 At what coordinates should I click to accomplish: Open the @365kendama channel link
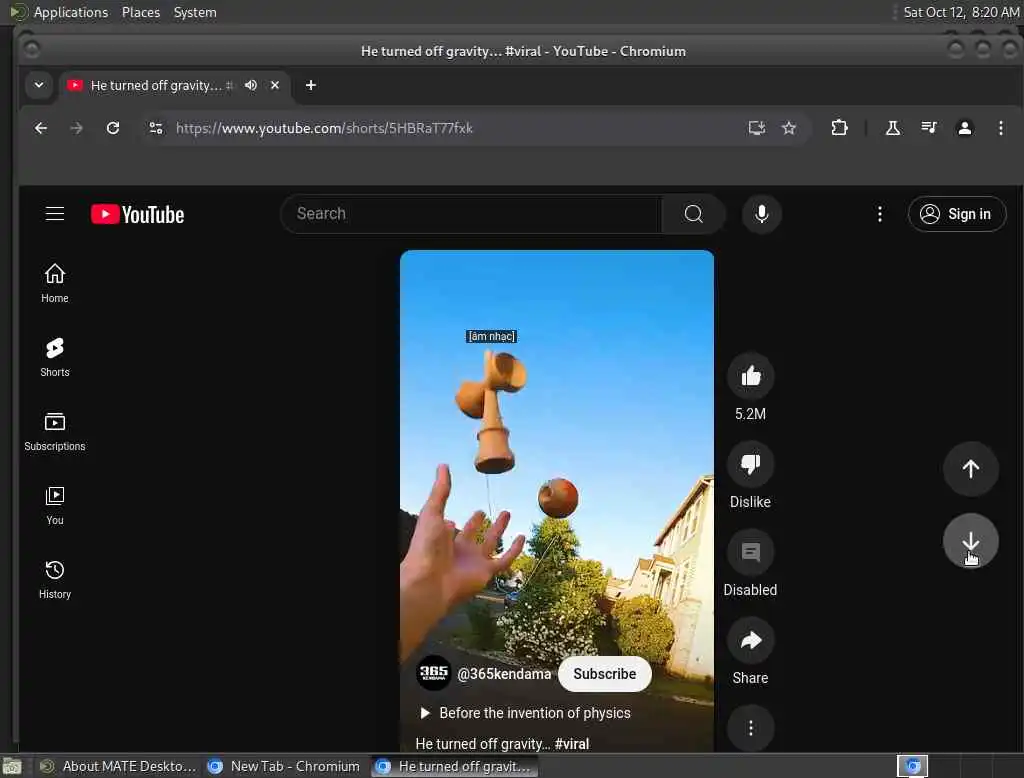click(504, 673)
